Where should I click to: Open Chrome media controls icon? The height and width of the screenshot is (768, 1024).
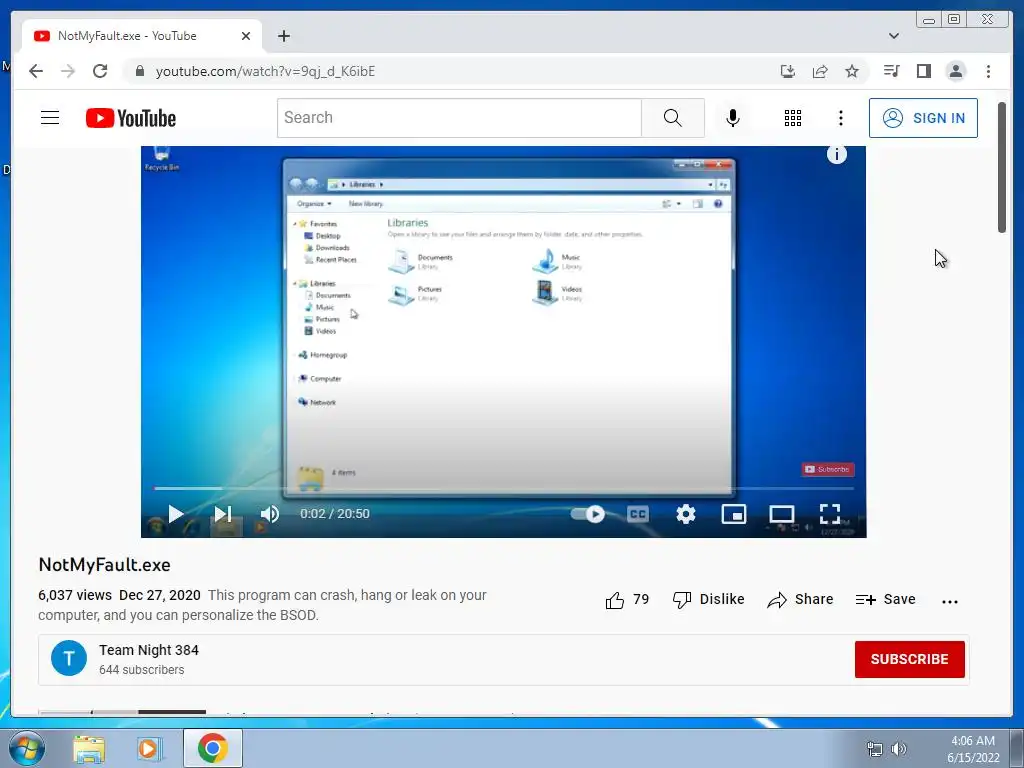891,71
